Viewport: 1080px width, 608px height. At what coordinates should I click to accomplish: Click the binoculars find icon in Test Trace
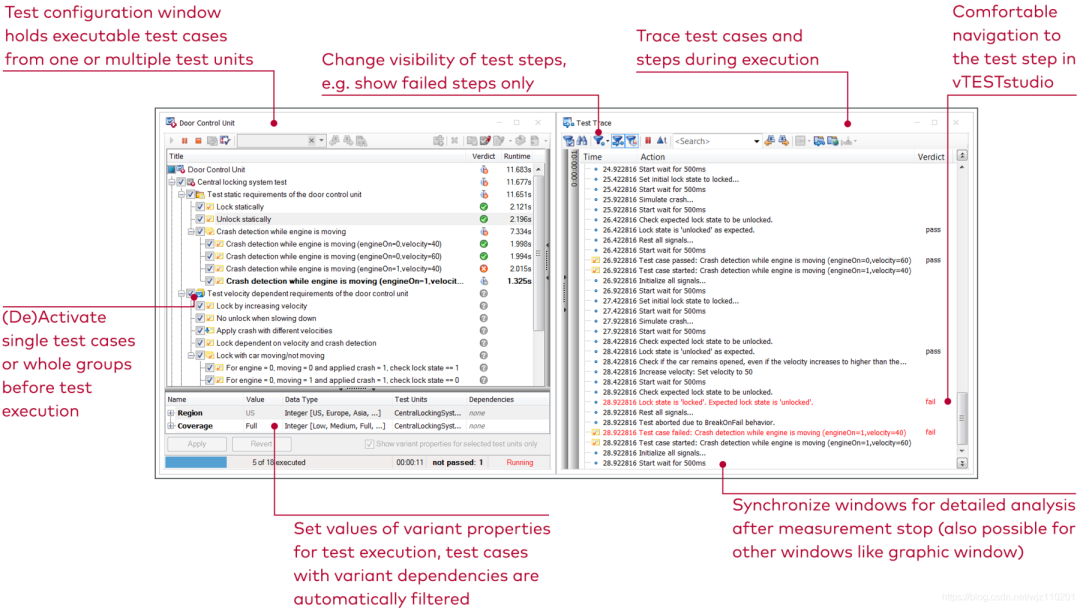coord(582,140)
